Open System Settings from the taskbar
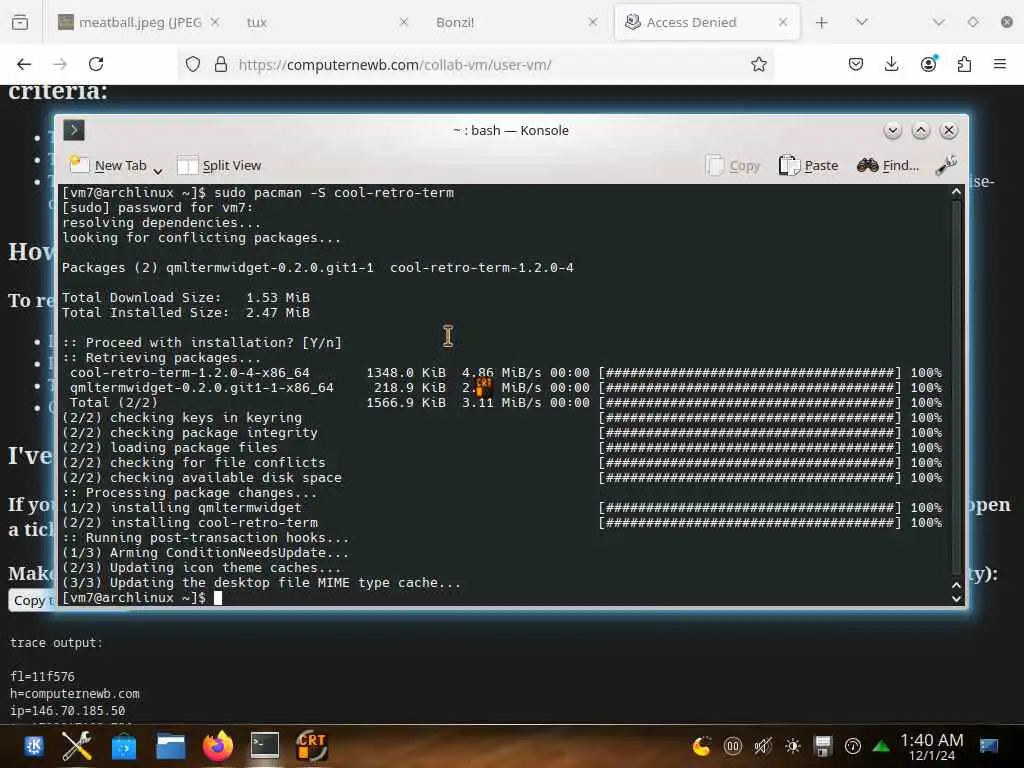 pos(77,745)
